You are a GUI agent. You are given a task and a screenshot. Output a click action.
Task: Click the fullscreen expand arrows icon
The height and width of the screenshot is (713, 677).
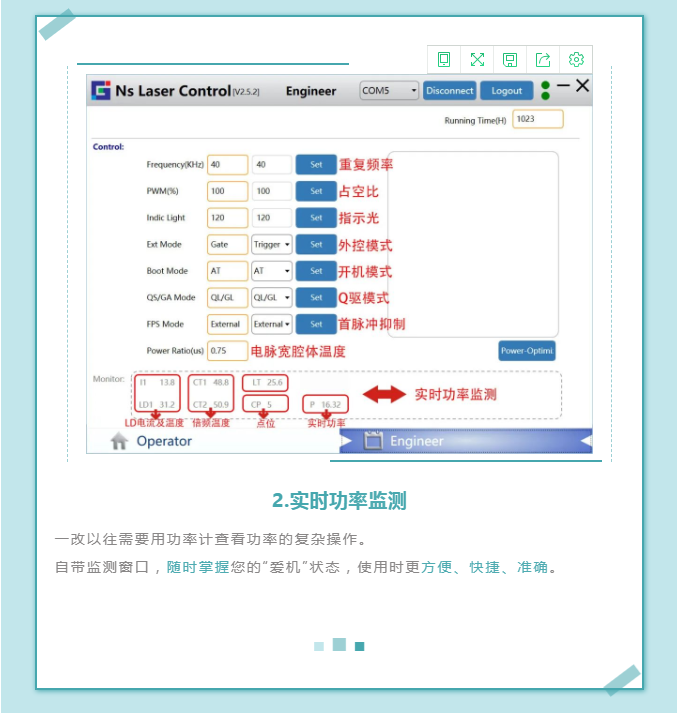pos(477,60)
